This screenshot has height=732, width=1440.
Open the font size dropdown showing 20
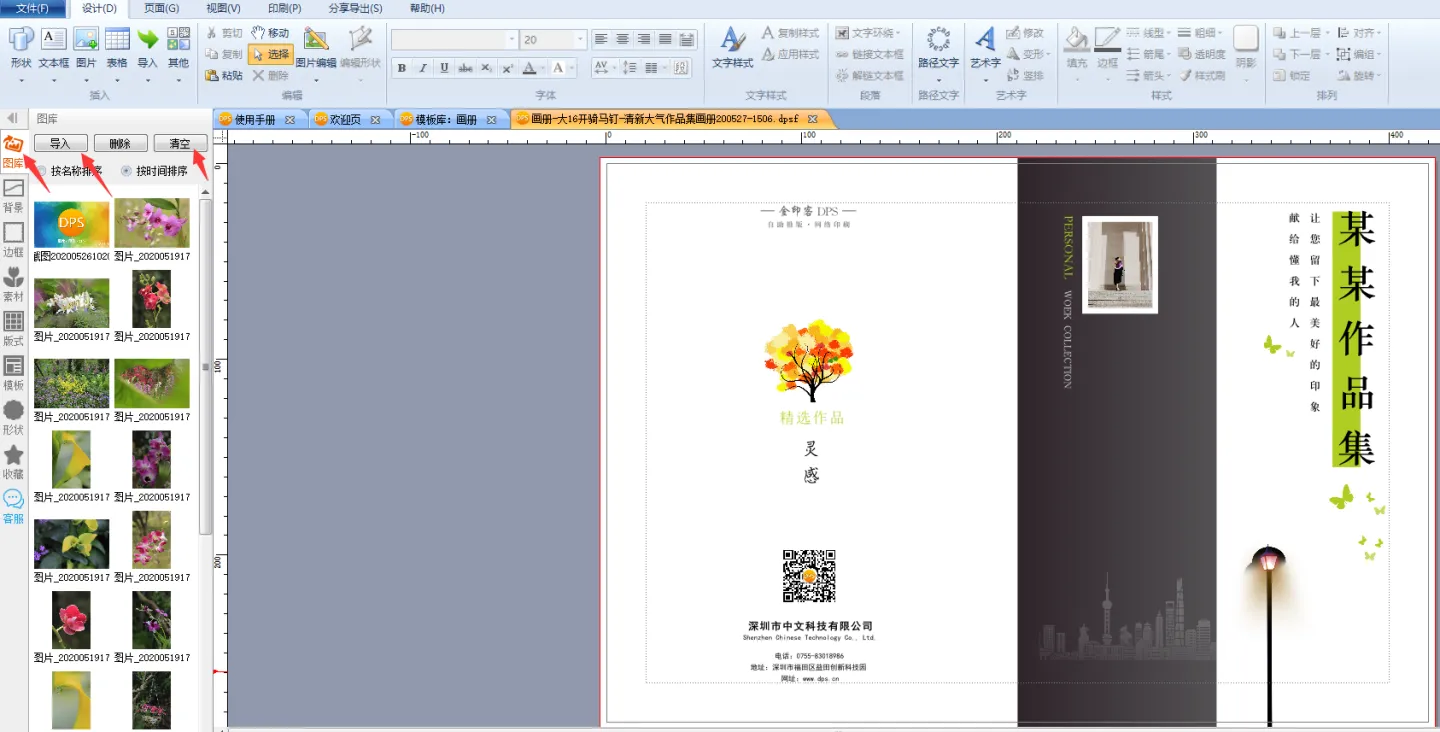pos(581,40)
